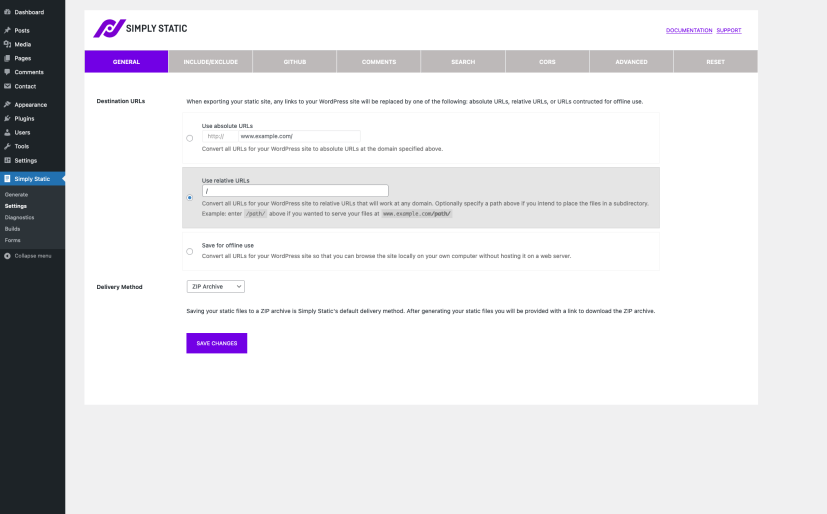Select Use relative URLs radio button
Viewport: 827px width, 514px height.
tap(190, 197)
